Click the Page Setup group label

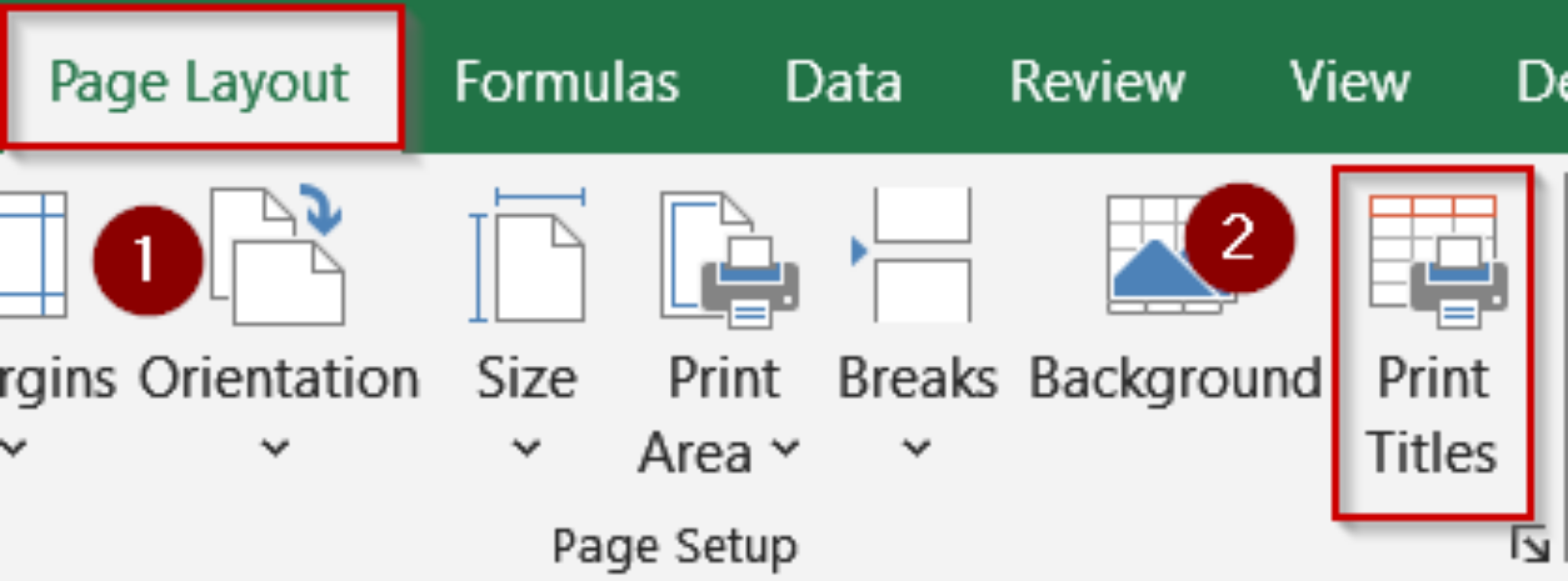(675, 548)
